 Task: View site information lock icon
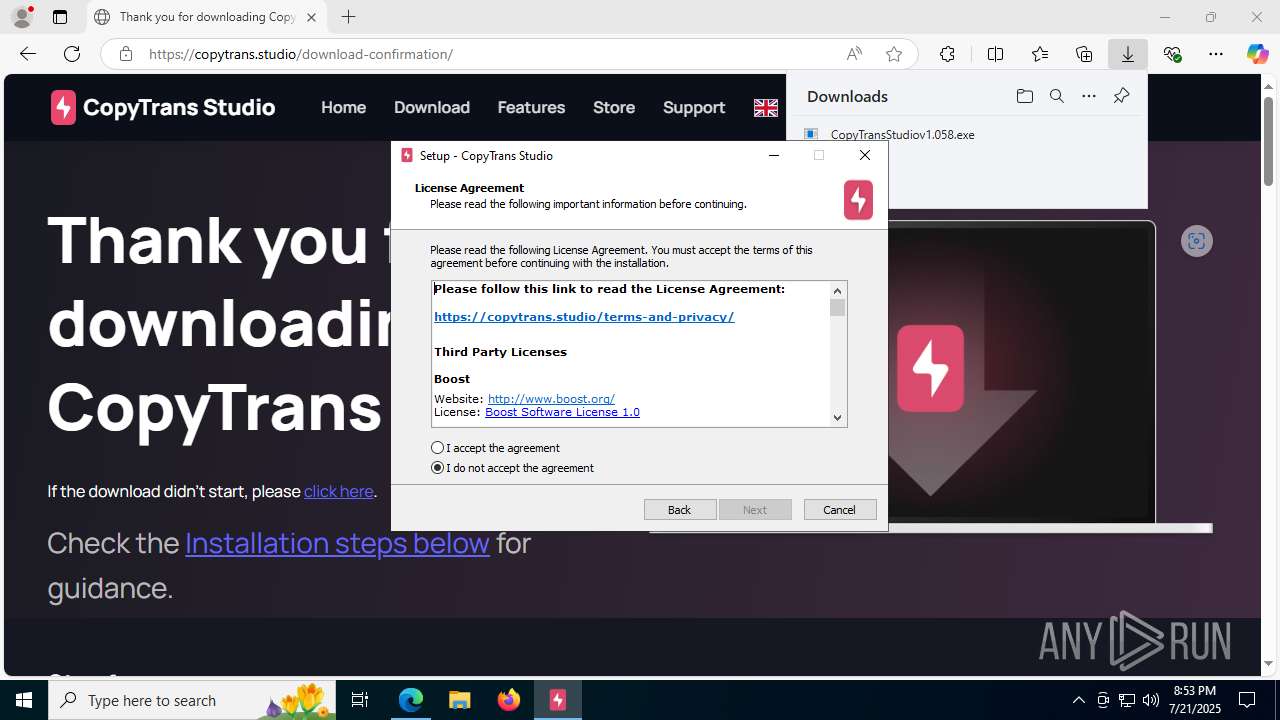(x=126, y=54)
